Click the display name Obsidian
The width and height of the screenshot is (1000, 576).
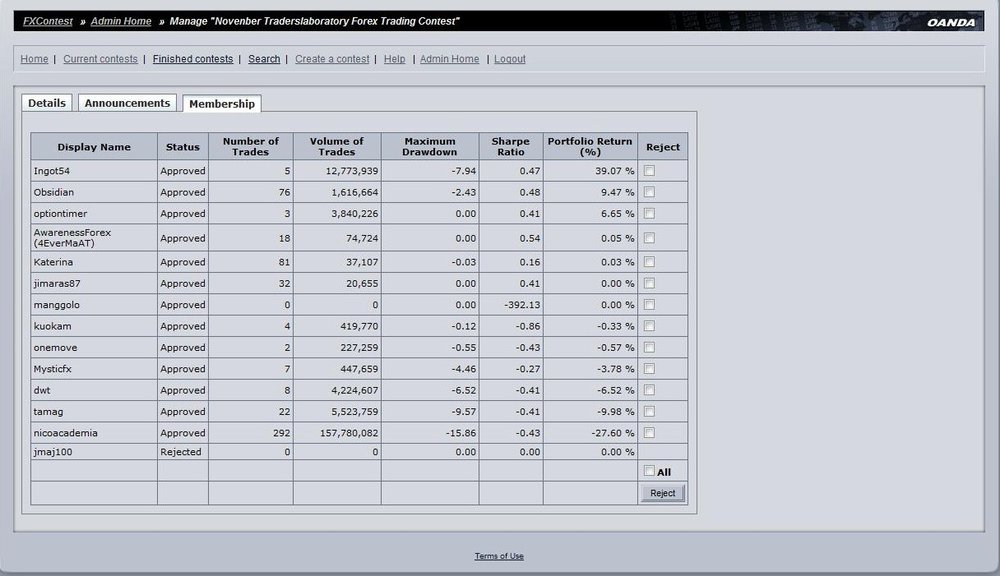[54, 192]
